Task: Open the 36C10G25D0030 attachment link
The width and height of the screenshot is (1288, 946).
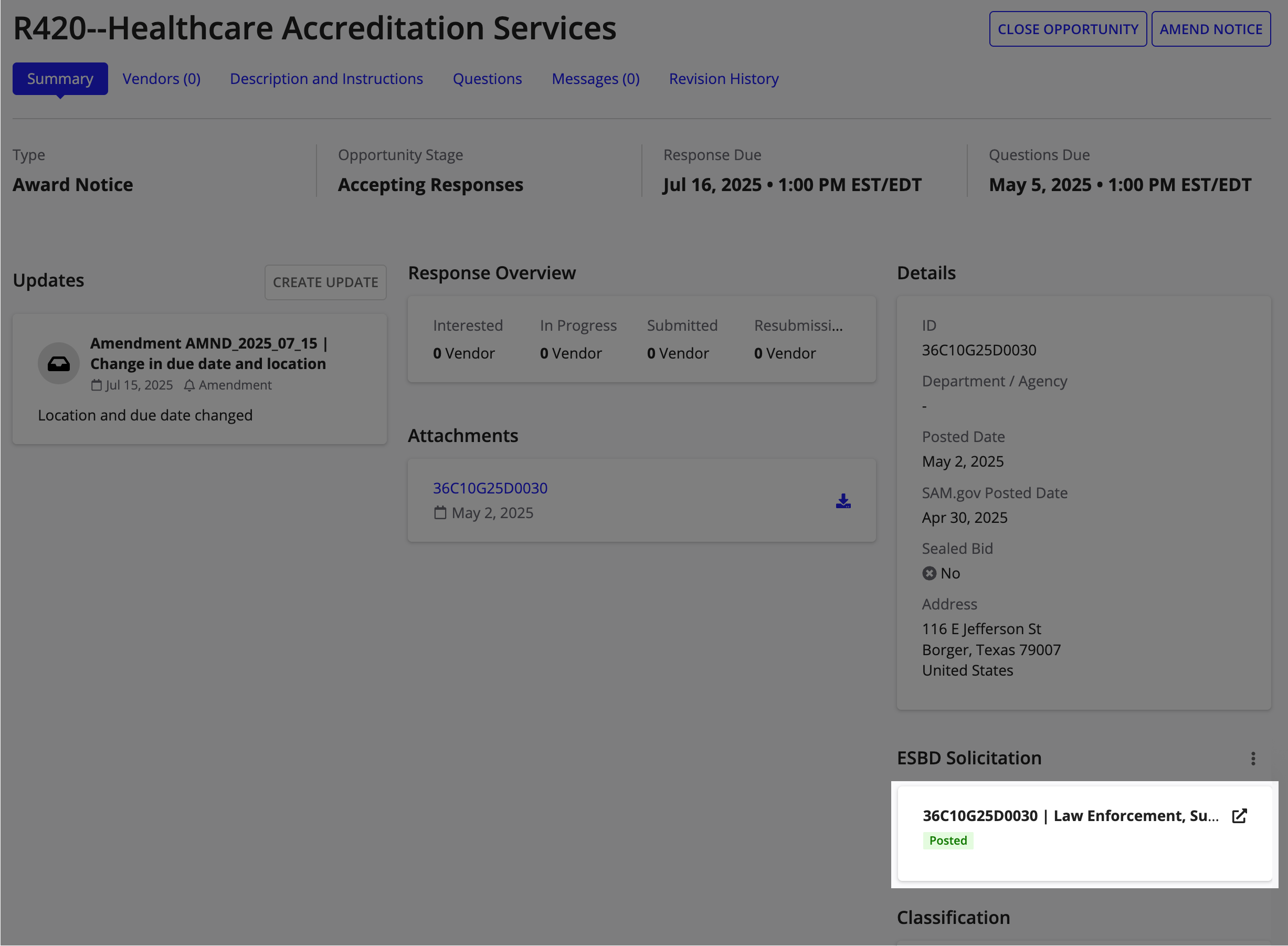Action: pyautogui.click(x=490, y=488)
